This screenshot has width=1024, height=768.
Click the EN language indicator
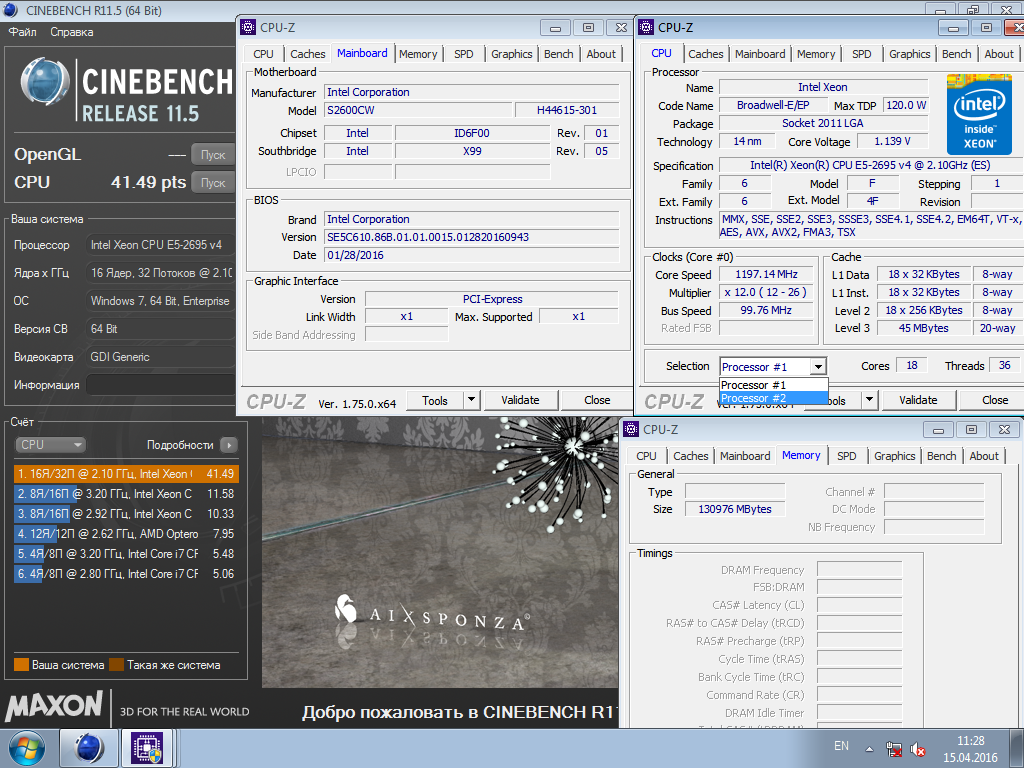point(841,746)
